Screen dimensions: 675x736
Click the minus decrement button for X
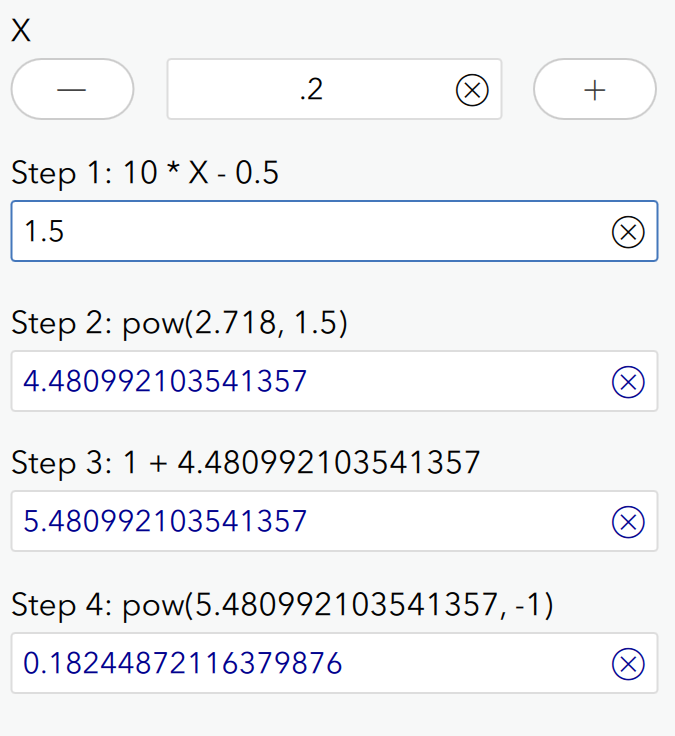72,90
